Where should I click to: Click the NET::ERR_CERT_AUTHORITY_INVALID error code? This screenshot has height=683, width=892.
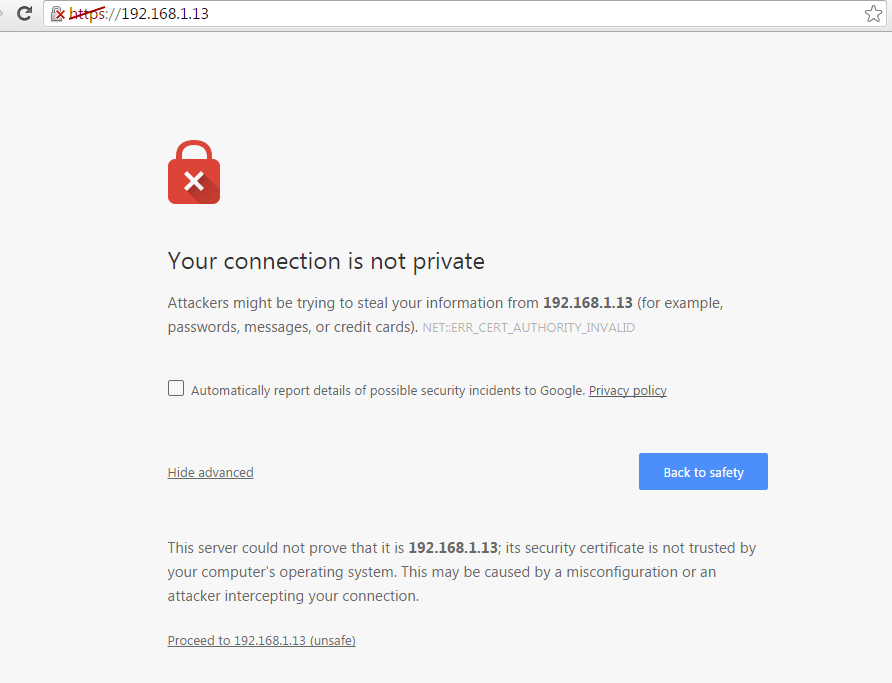[528, 328]
